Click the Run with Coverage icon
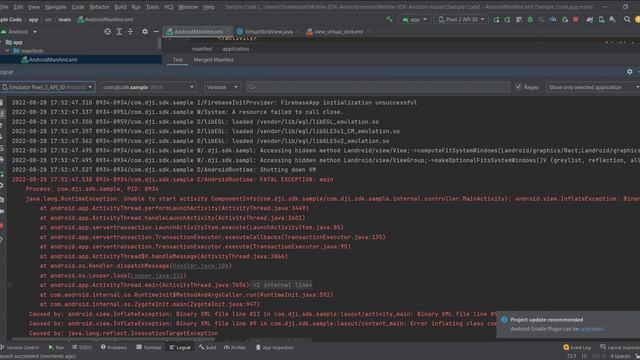This screenshot has height=360, width=640. click(542, 19)
